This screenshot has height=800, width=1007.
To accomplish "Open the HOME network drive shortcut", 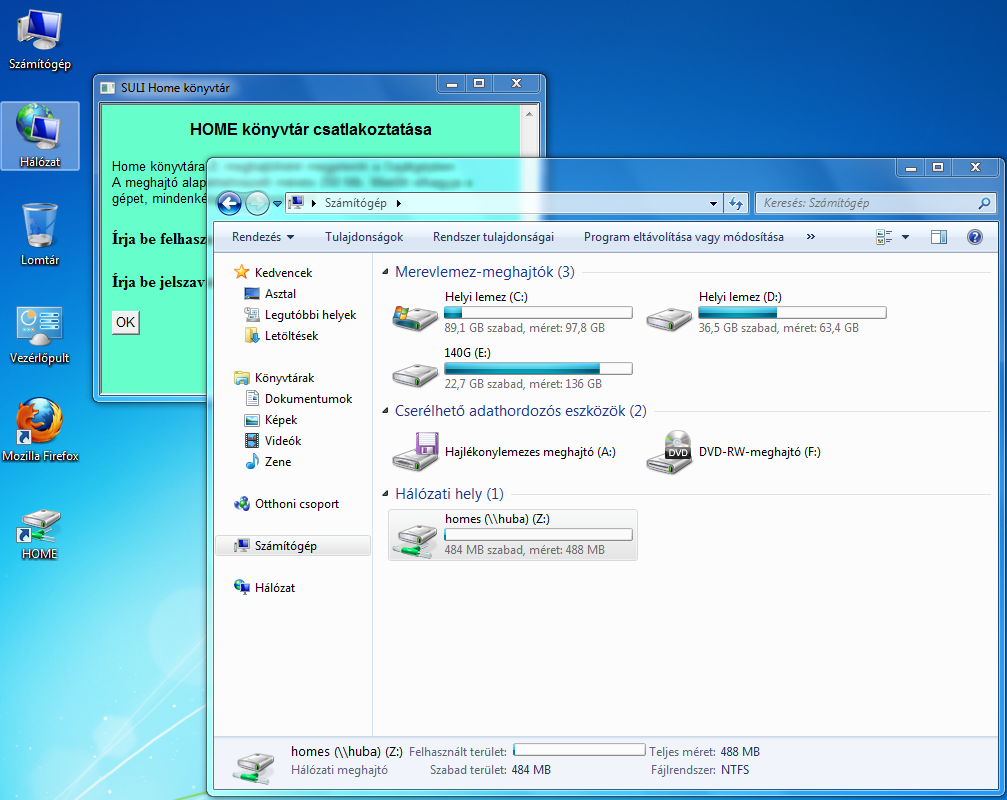I will coord(40,530).
